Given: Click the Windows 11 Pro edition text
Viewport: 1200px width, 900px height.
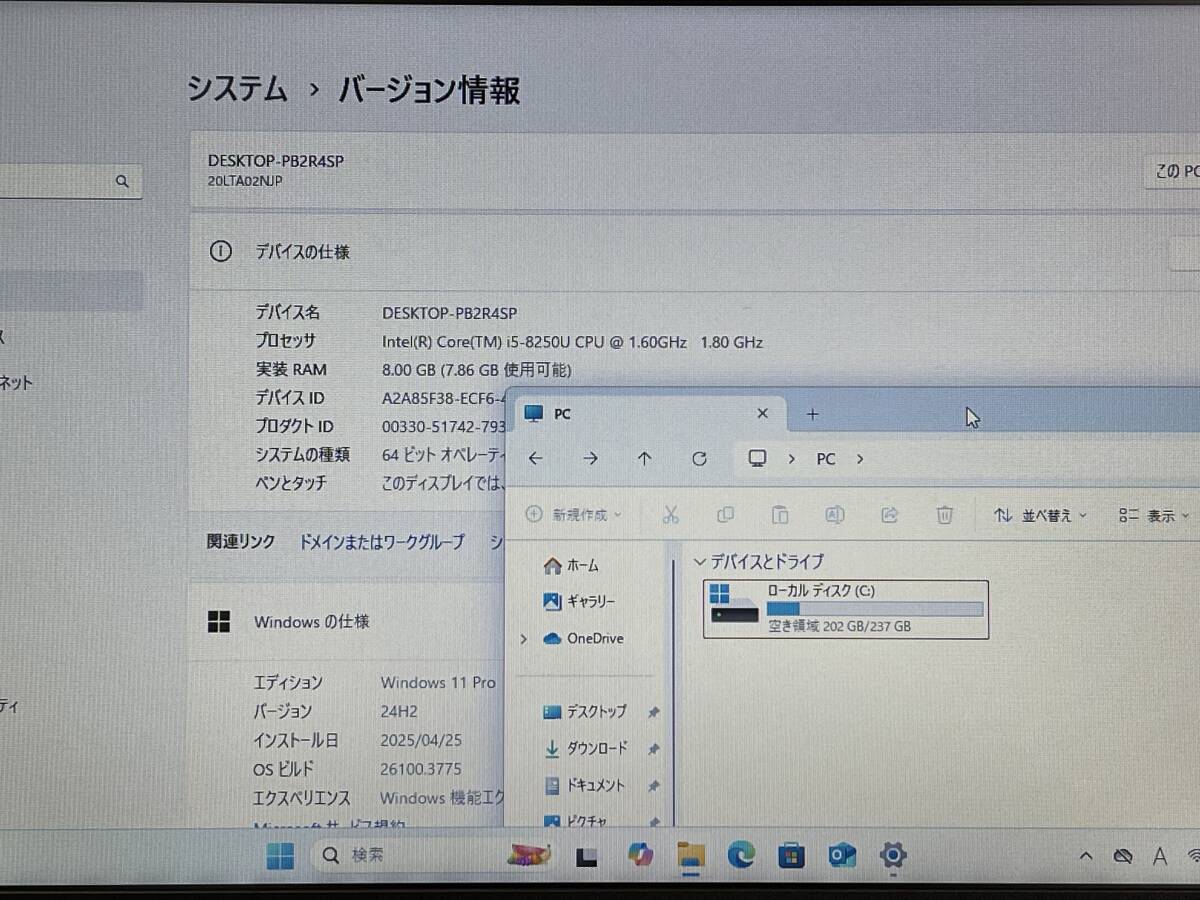Looking at the screenshot, I should (x=438, y=683).
